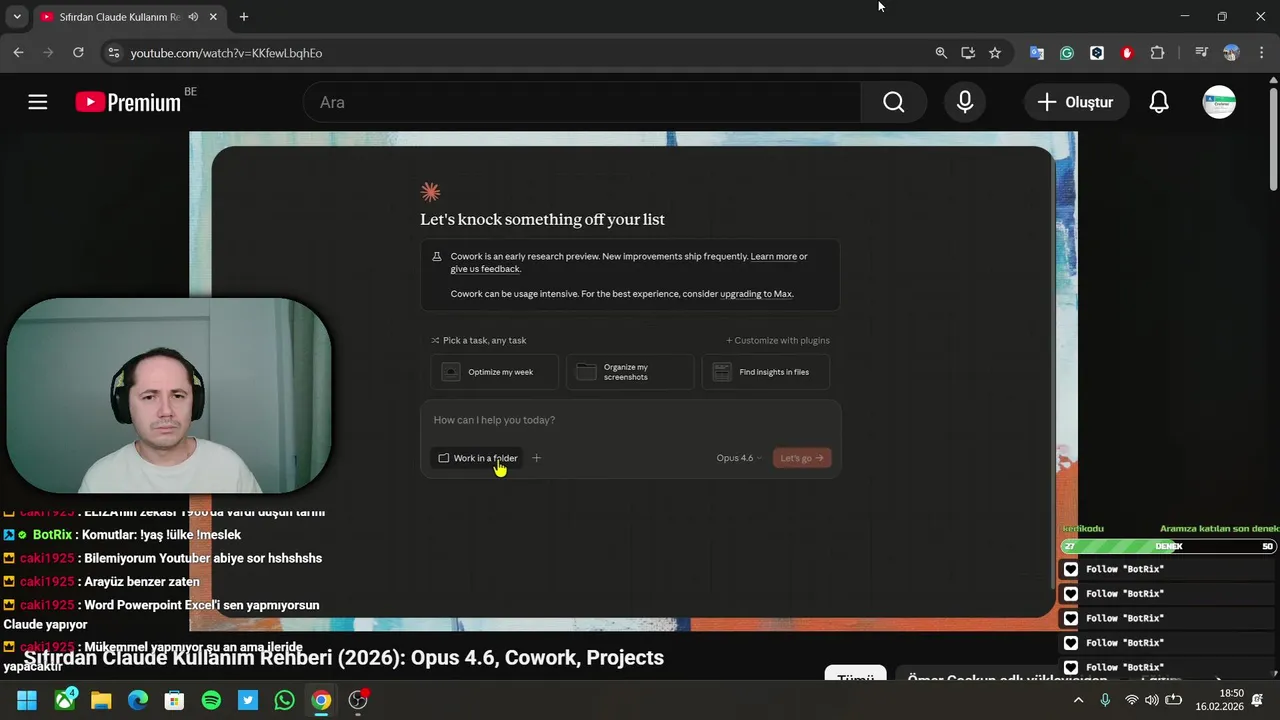Open a new browser tab
The height and width of the screenshot is (720, 1280).
(x=244, y=17)
